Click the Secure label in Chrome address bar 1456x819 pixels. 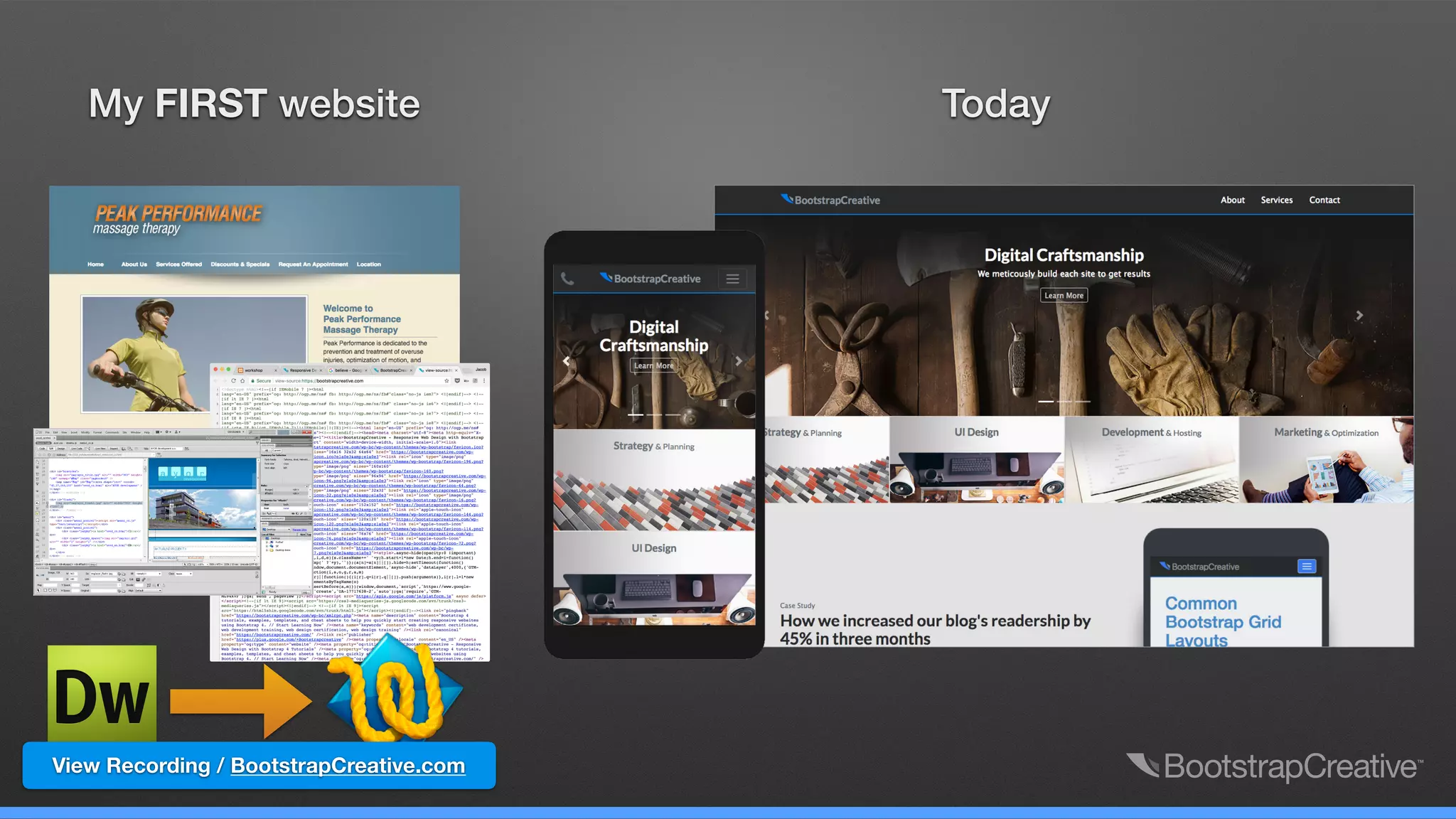pos(263,380)
